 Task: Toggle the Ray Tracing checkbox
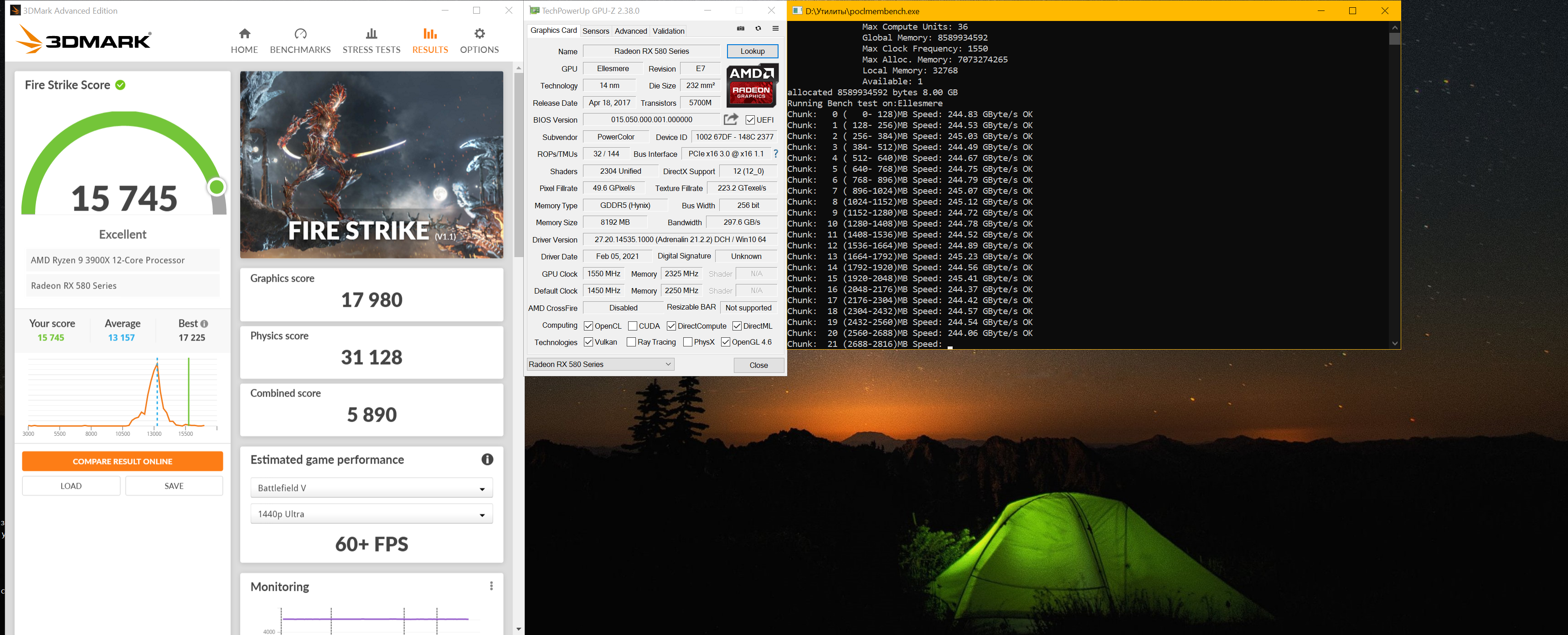pyautogui.click(x=631, y=342)
